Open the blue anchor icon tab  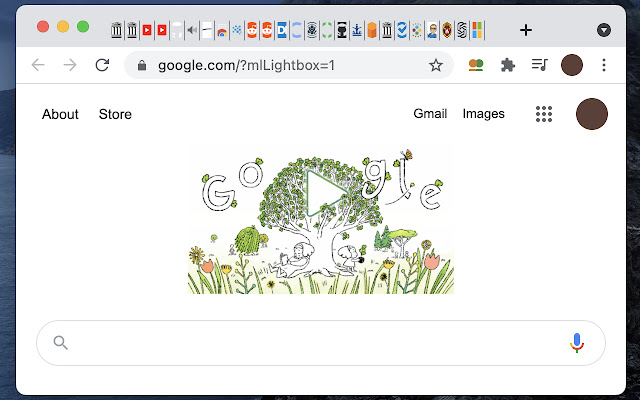coord(357,30)
